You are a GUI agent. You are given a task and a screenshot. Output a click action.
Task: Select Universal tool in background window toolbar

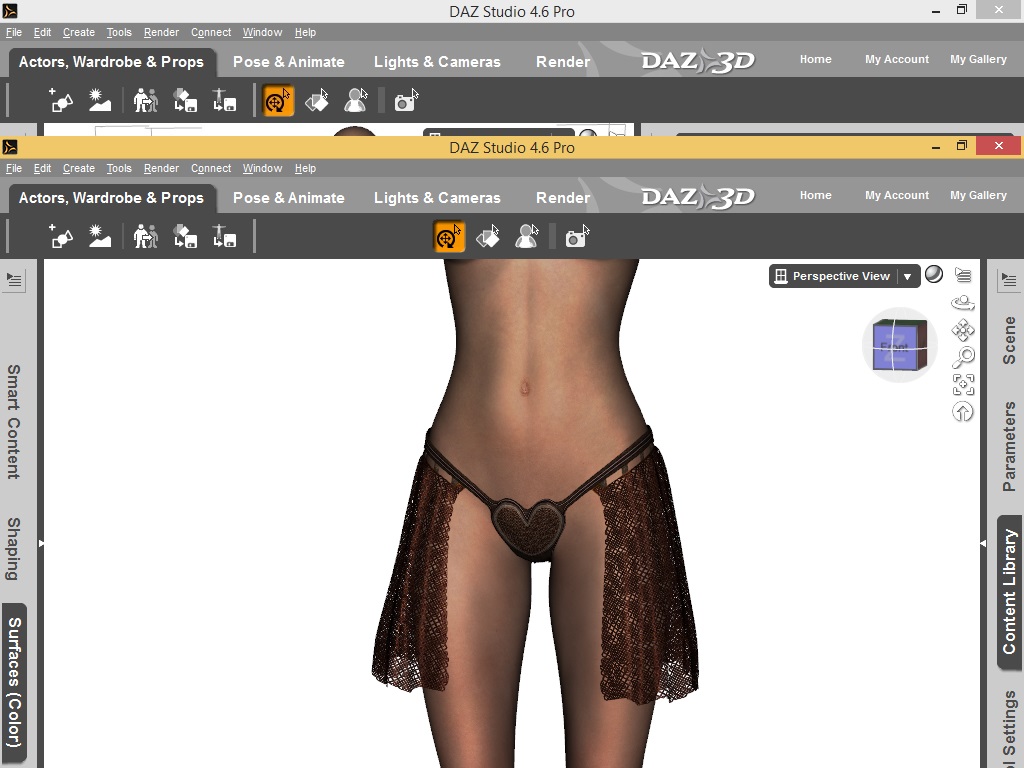(278, 101)
